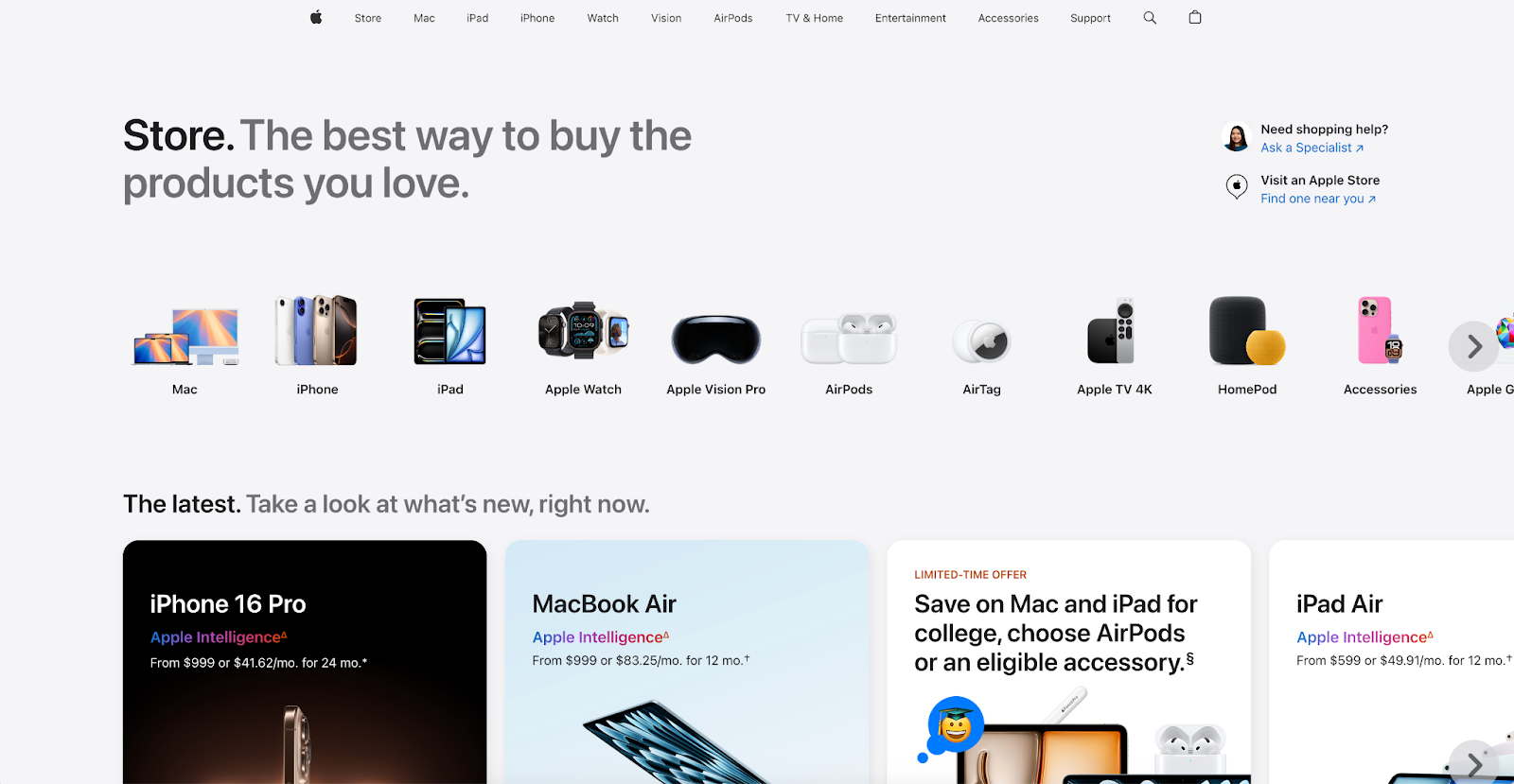
Task: Advance latest cards with bottom right chevron
Action: pyautogui.click(x=1473, y=763)
